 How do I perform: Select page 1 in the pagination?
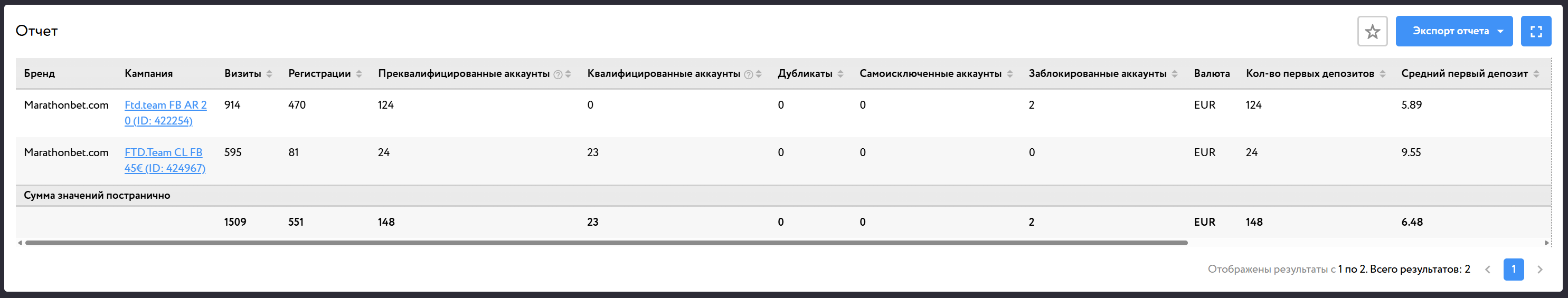(1513, 270)
